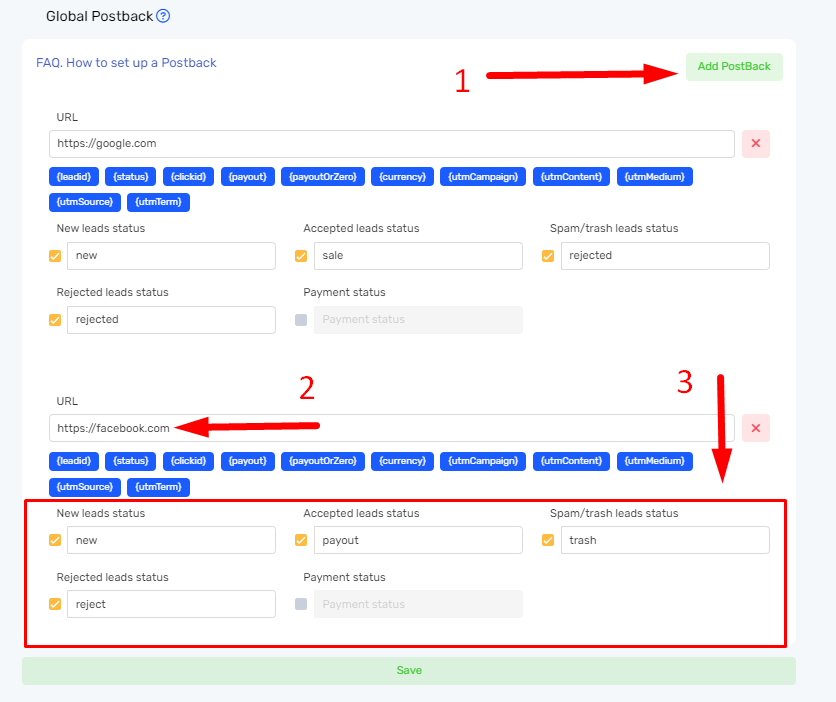836x702 pixels.
Task: Add {currency} tag to second postback URL
Action: click(x=402, y=461)
